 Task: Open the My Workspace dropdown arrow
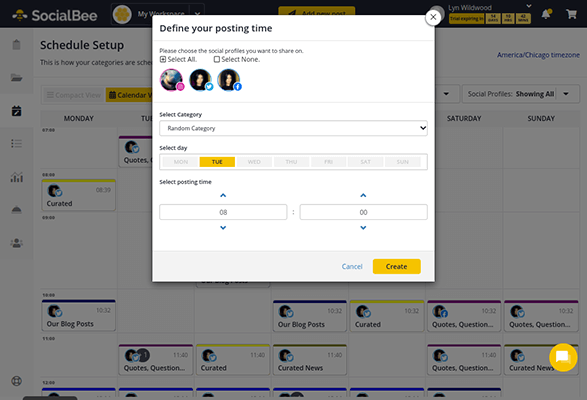point(198,14)
